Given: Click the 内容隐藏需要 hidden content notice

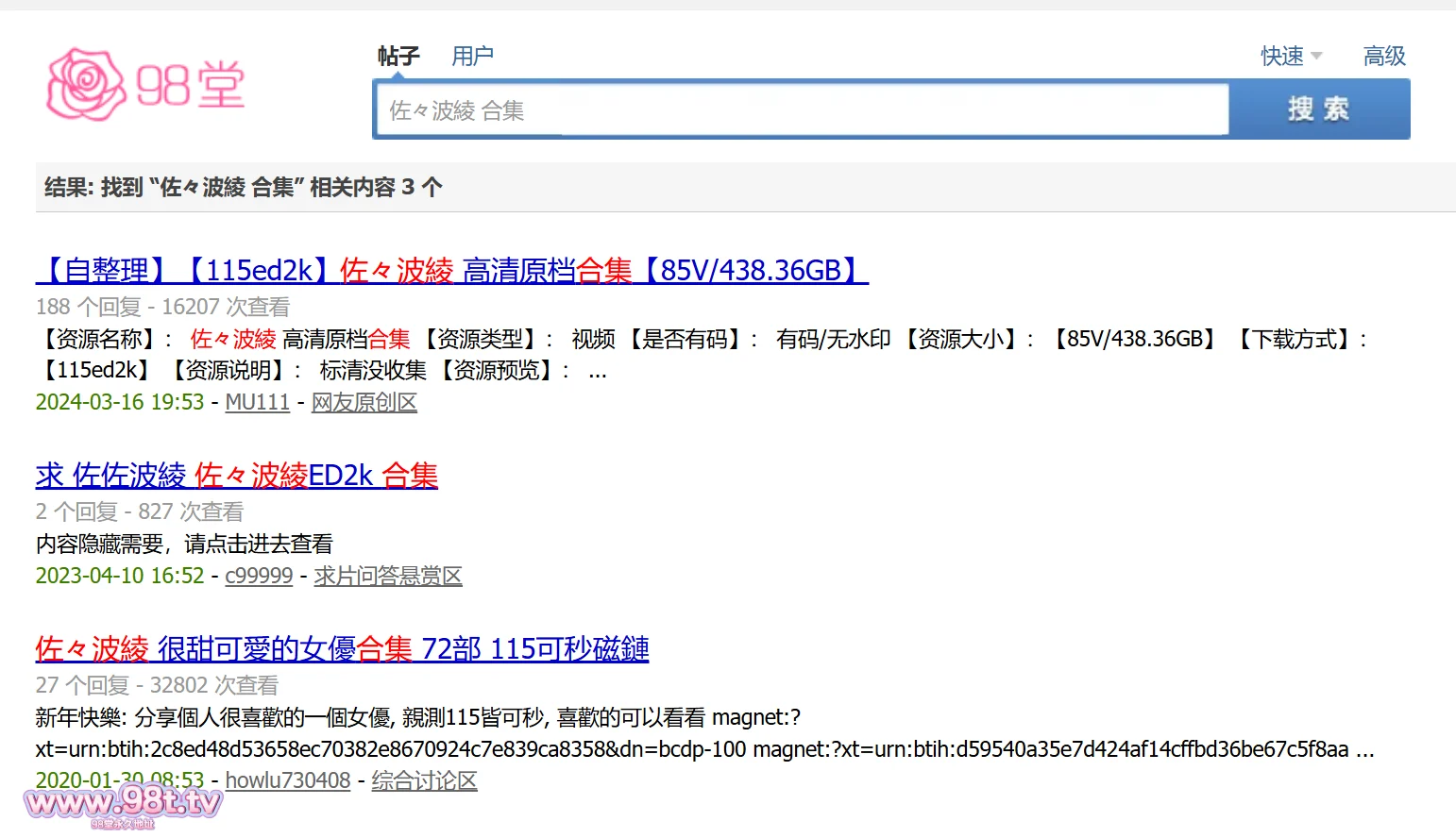Looking at the screenshot, I should tap(184, 545).
